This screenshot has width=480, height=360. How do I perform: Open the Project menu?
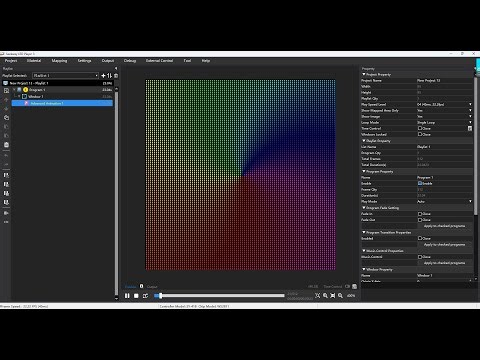pyautogui.click(x=11, y=61)
